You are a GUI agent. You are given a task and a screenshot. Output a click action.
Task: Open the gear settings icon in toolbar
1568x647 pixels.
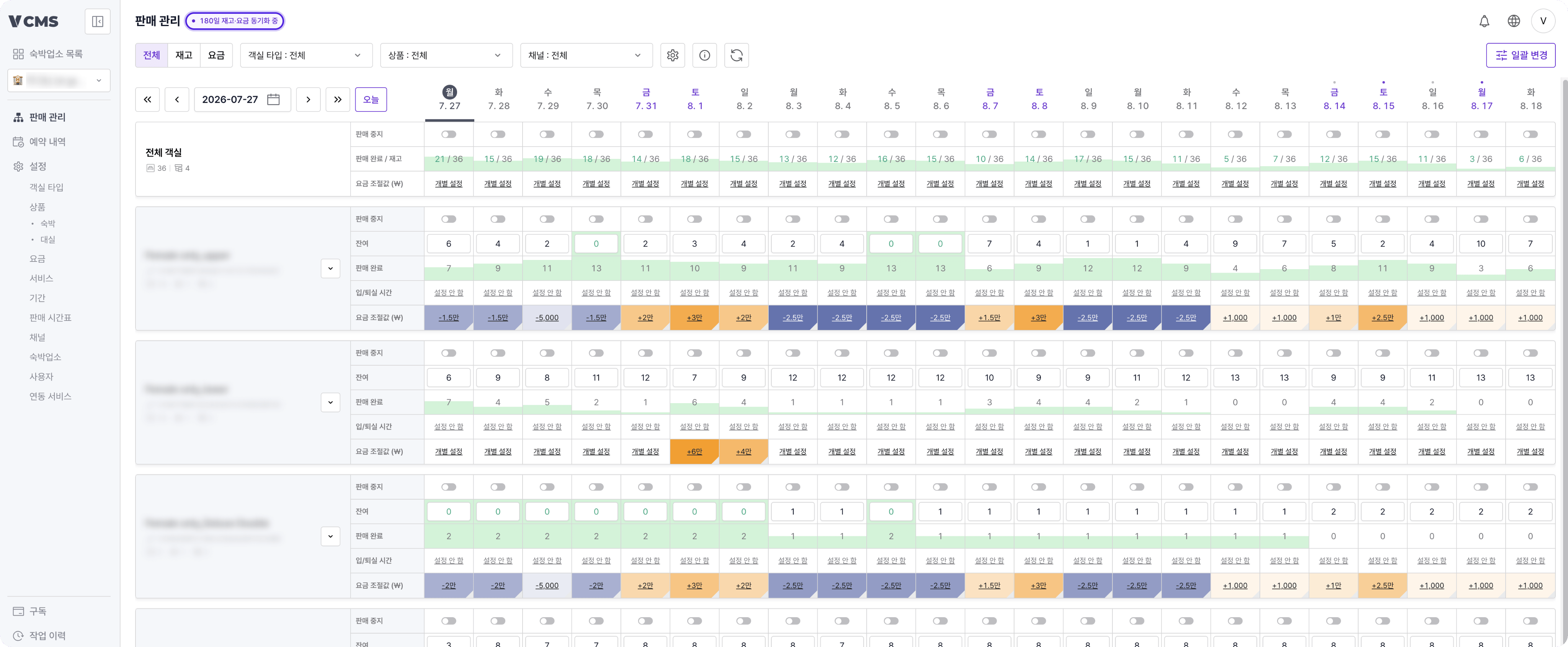click(x=673, y=56)
